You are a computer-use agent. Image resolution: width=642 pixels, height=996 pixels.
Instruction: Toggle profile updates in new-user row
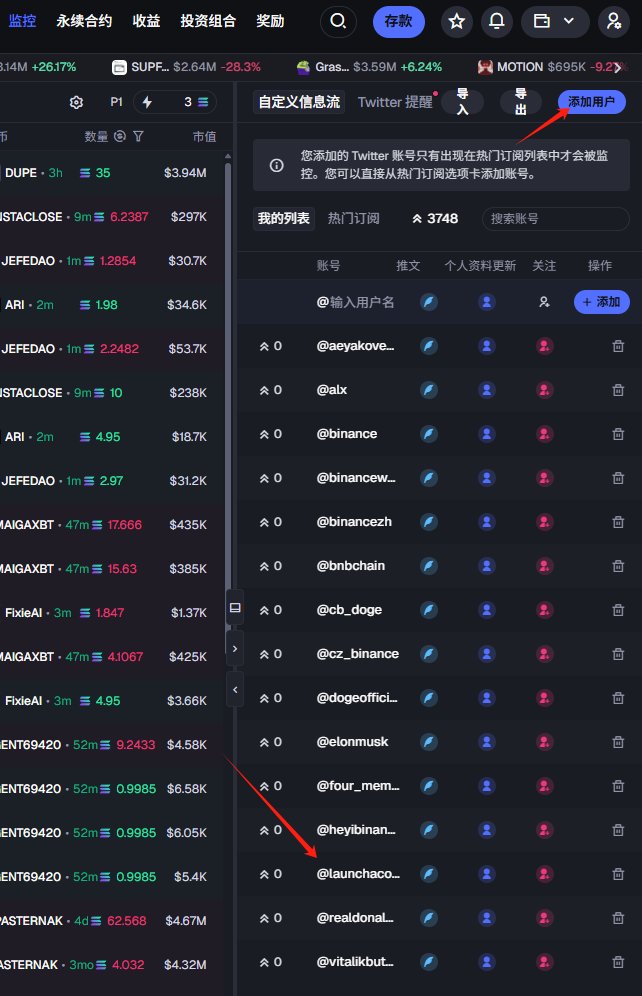click(x=486, y=302)
